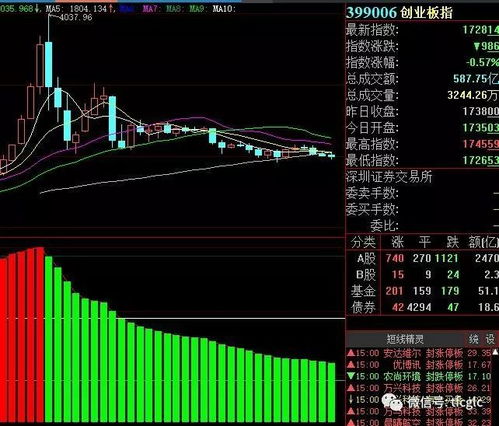Click the green down-triangle icon beside 农尚环境
Viewport: 499px width, 426px height.
(x=351, y=376)
